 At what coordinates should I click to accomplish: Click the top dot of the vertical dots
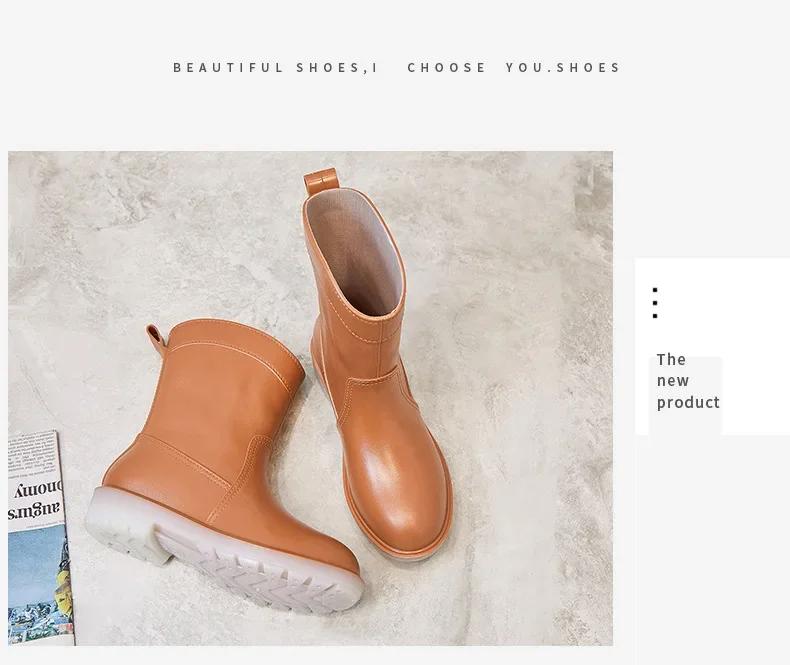pyautogui.click(x=655, y=290)
